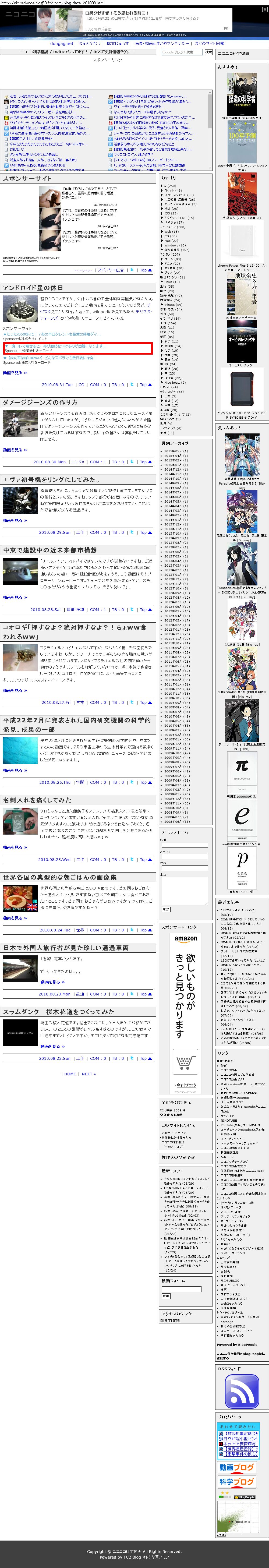Open アンドロイド星の休日 post thumbnail
The height and width of the screenshot is (1568, 269).
coord(20,309)
